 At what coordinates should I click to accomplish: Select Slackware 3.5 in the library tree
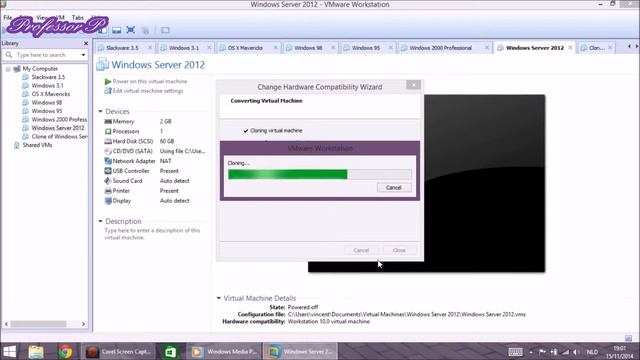point(48,77)
